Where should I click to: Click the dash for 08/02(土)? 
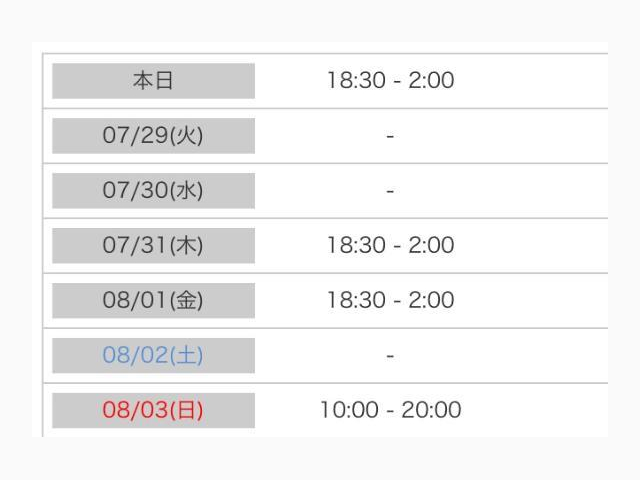390,356
